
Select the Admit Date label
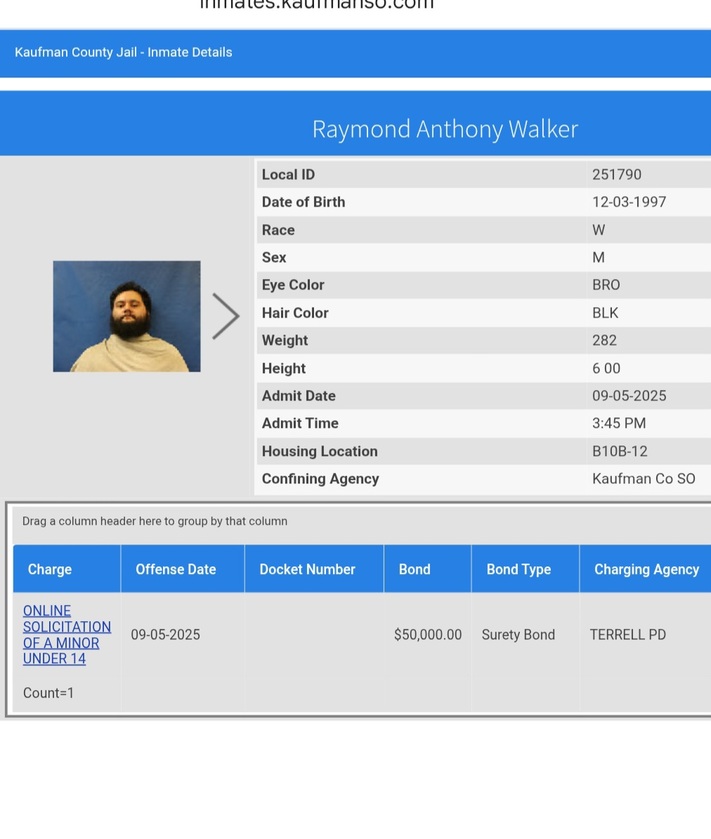pyautogui.click(x=299, y=395)
